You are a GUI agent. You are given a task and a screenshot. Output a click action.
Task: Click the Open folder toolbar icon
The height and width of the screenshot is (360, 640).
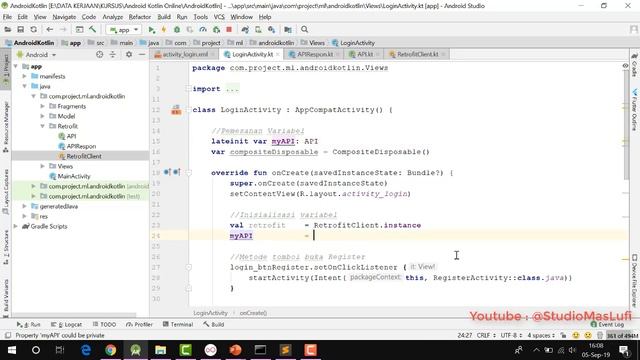(7, 29)
